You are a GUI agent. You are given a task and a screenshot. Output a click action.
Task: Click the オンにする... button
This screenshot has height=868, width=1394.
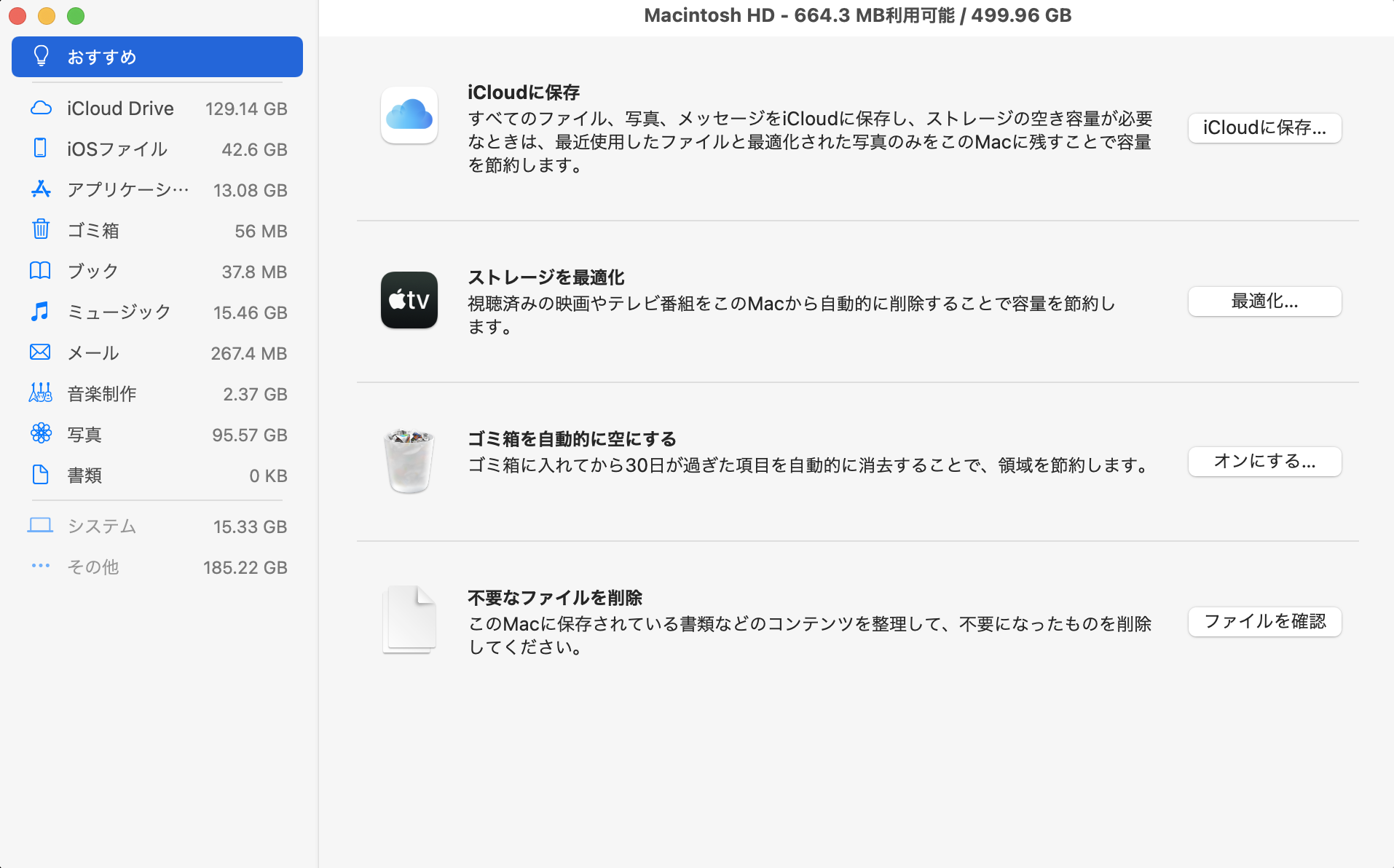click(x=1264, y=462)
